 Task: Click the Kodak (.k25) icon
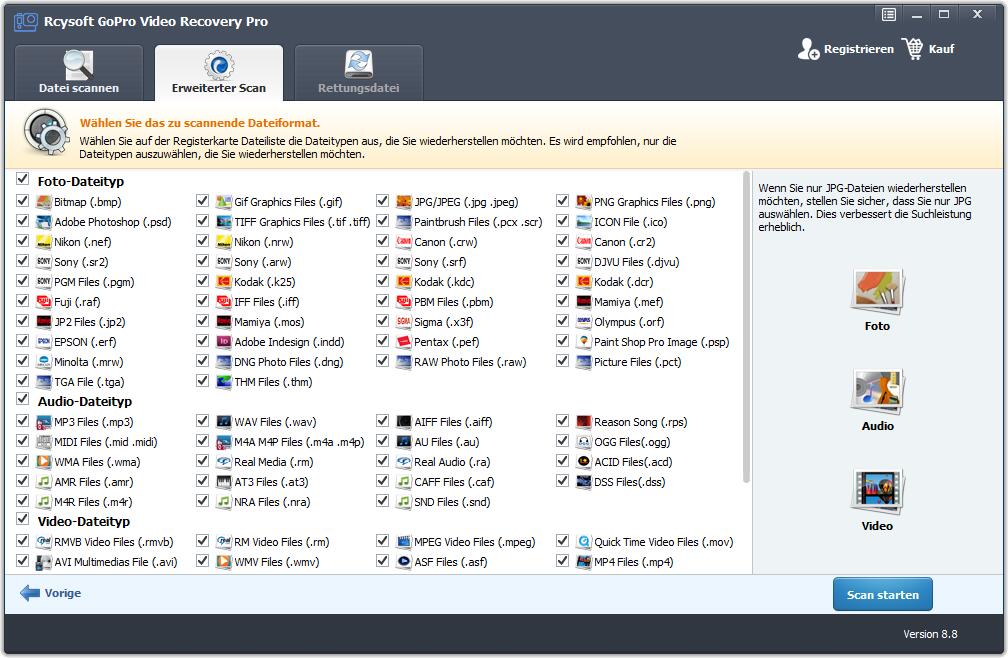pyautogui.click(x=224, y=281)
